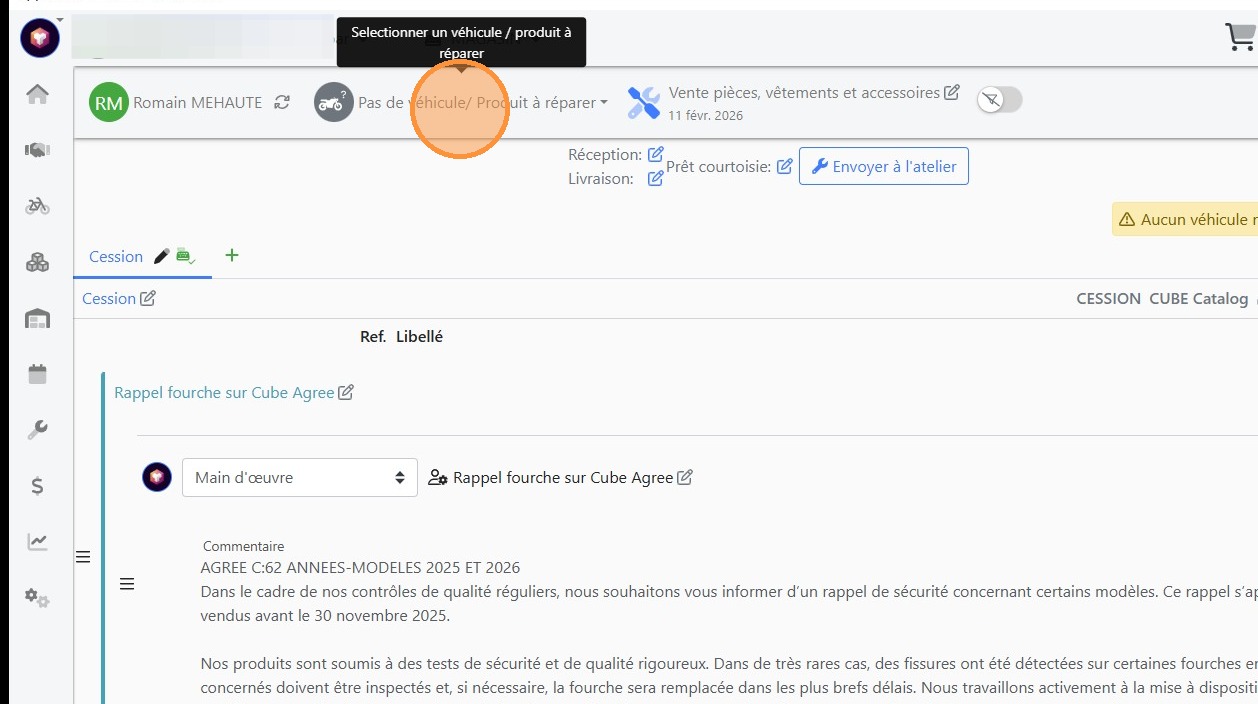Click the CUBE brand icon beside Main d'œuvre
The image size is (1258, 704).
(x=157, y=477)
